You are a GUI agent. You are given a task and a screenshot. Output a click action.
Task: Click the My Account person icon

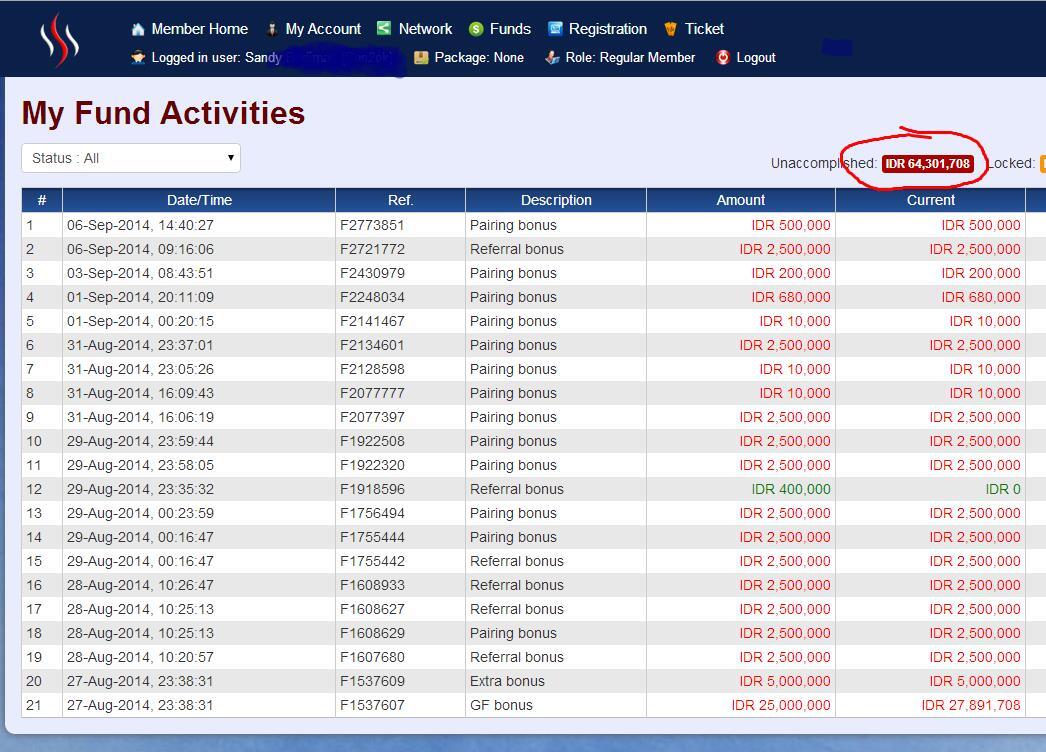coord(272,29)
